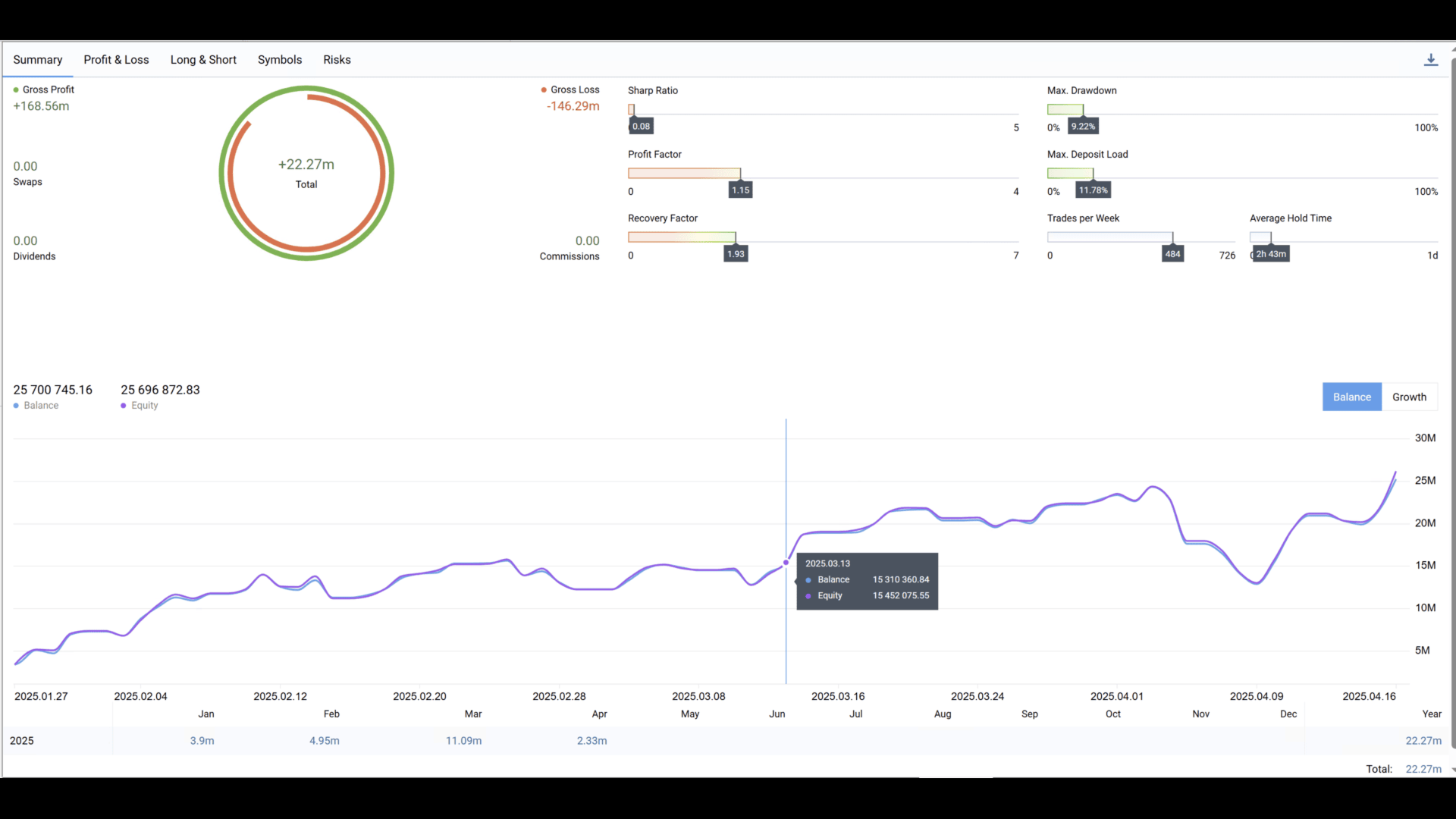Click the March 11.09m monthly value
Image resolution: width=1456 pixels, height=819 pixels.
coord(463,741)
